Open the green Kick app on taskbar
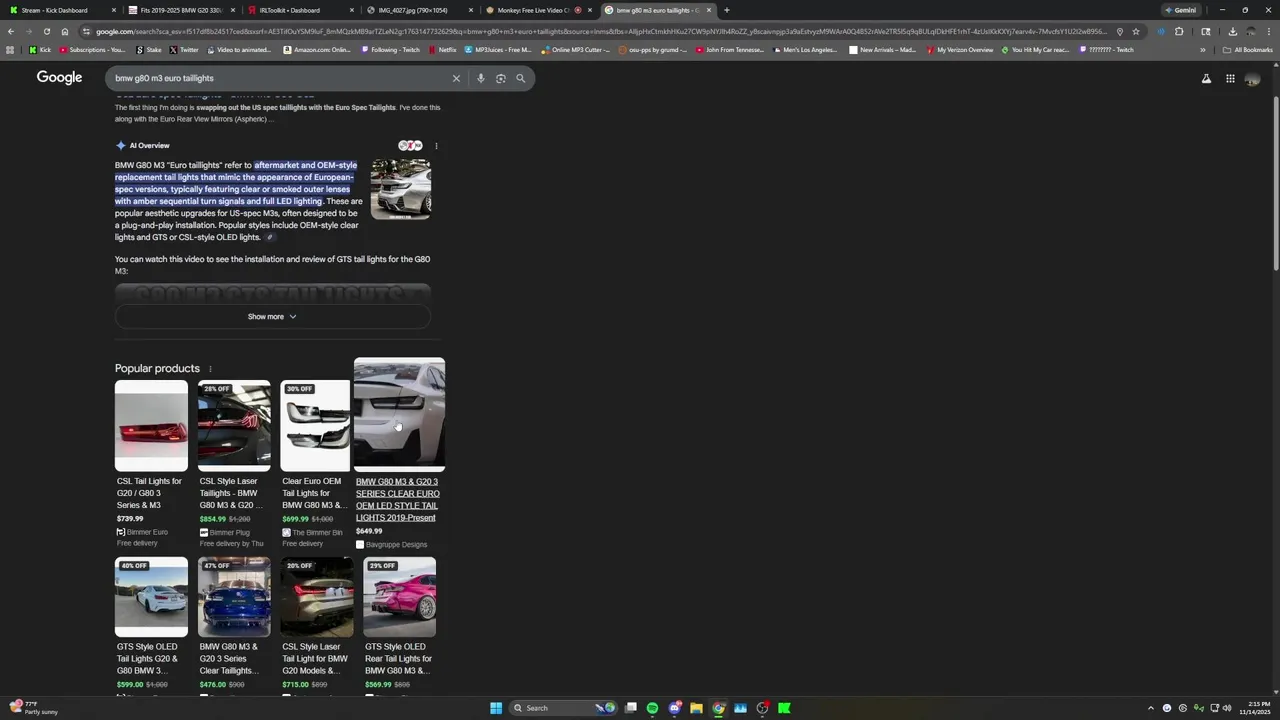Image resolution: width=1280 pixels, height=720 pixels. coord(784,708)
